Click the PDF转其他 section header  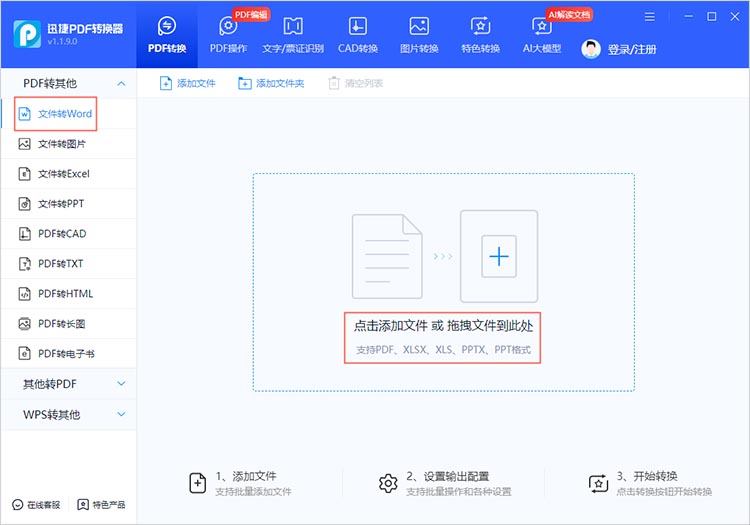(x=68, y=84)
